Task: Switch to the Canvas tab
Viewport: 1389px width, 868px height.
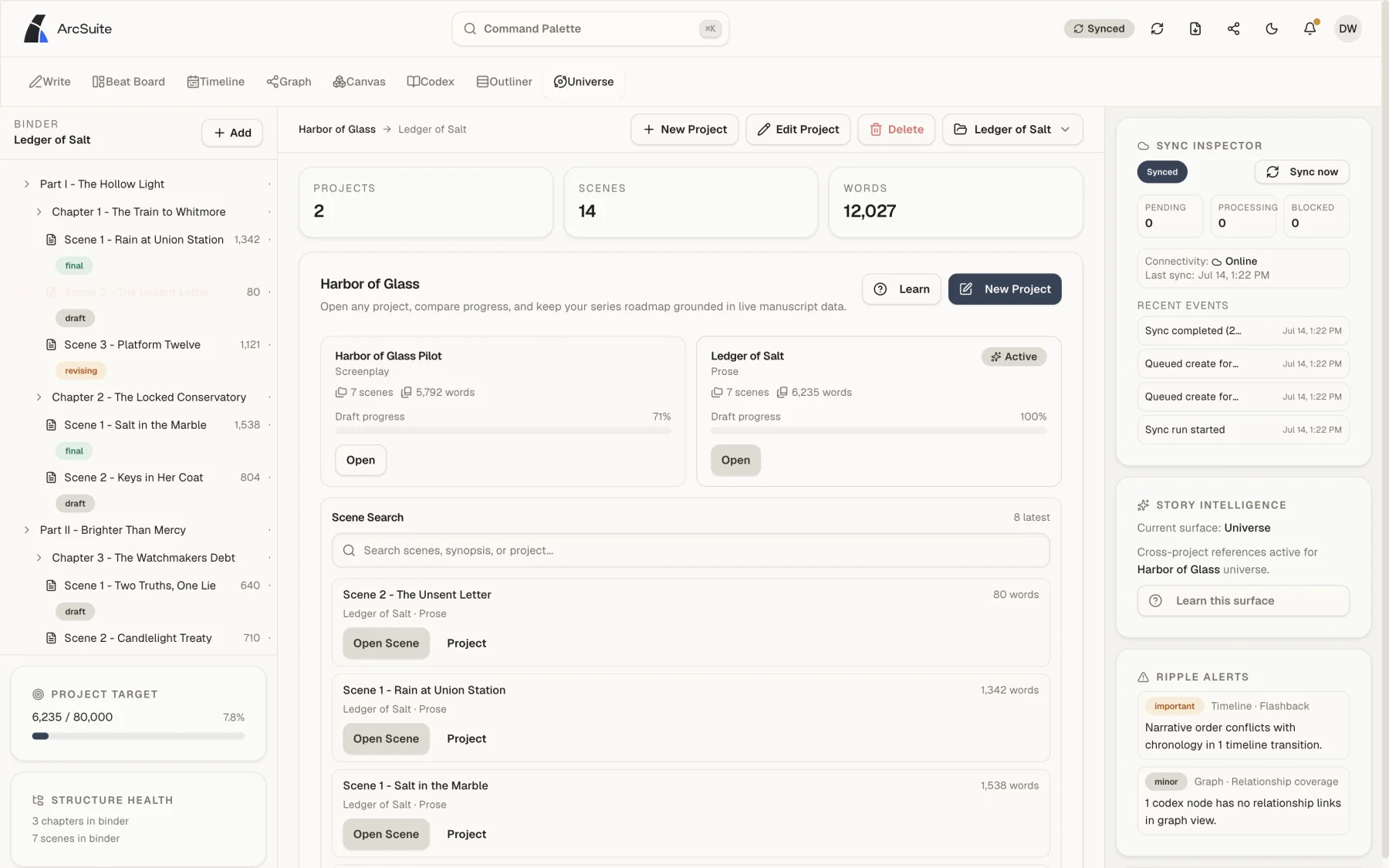Action: tap(359, 82)
